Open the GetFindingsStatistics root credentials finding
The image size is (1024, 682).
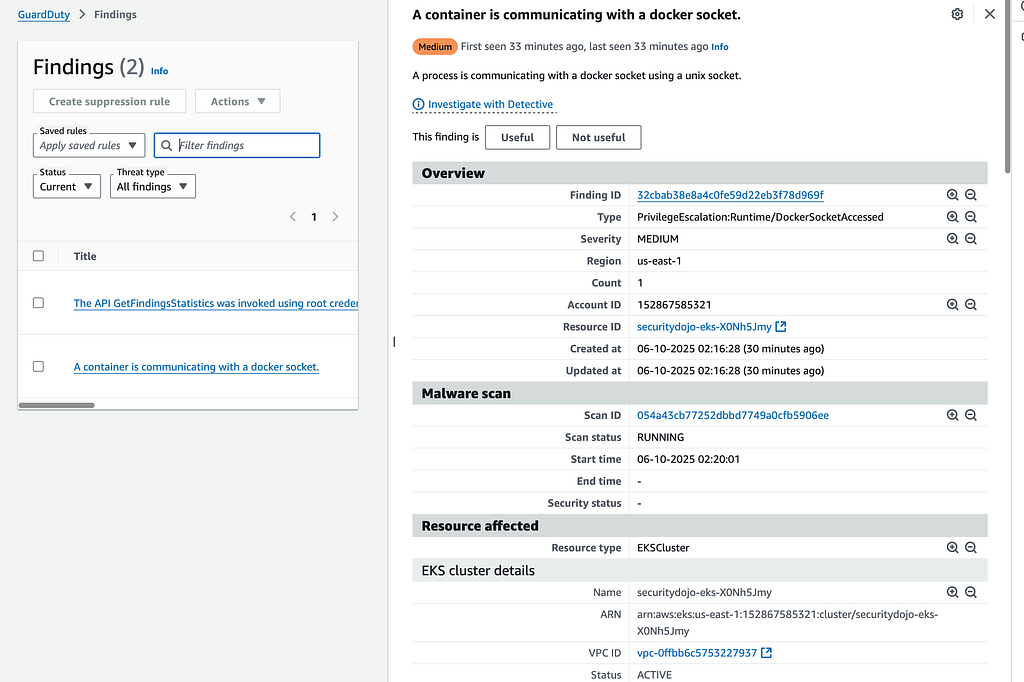click(216, 303)
